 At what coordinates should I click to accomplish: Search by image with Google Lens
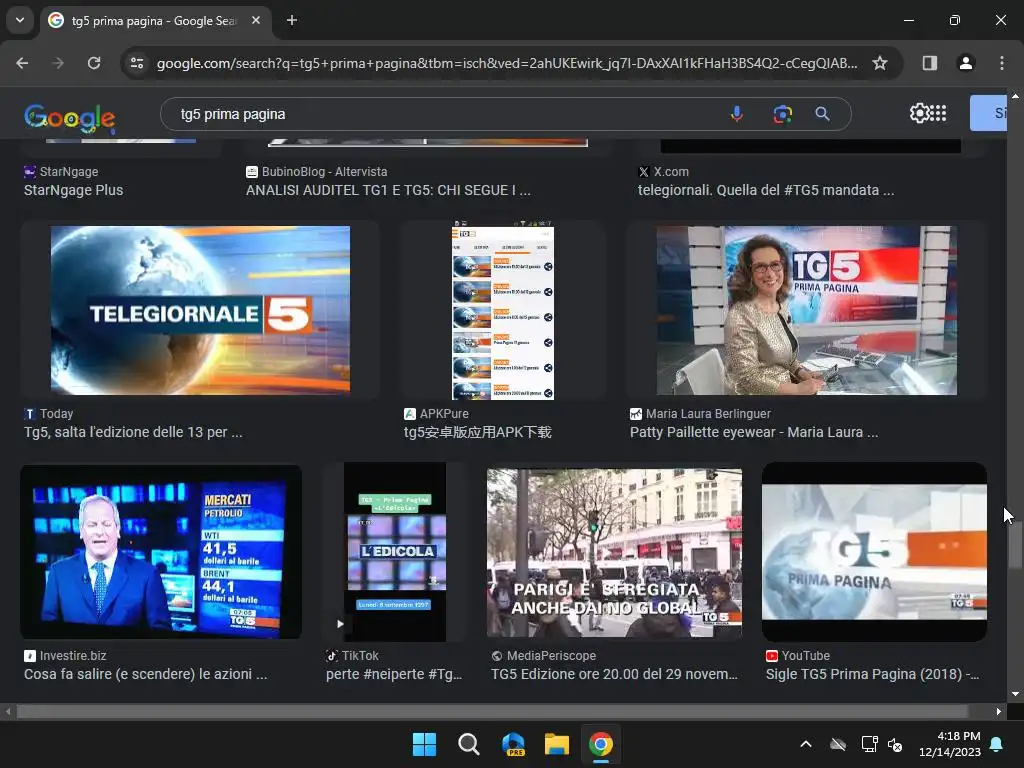tap(782, 114)
